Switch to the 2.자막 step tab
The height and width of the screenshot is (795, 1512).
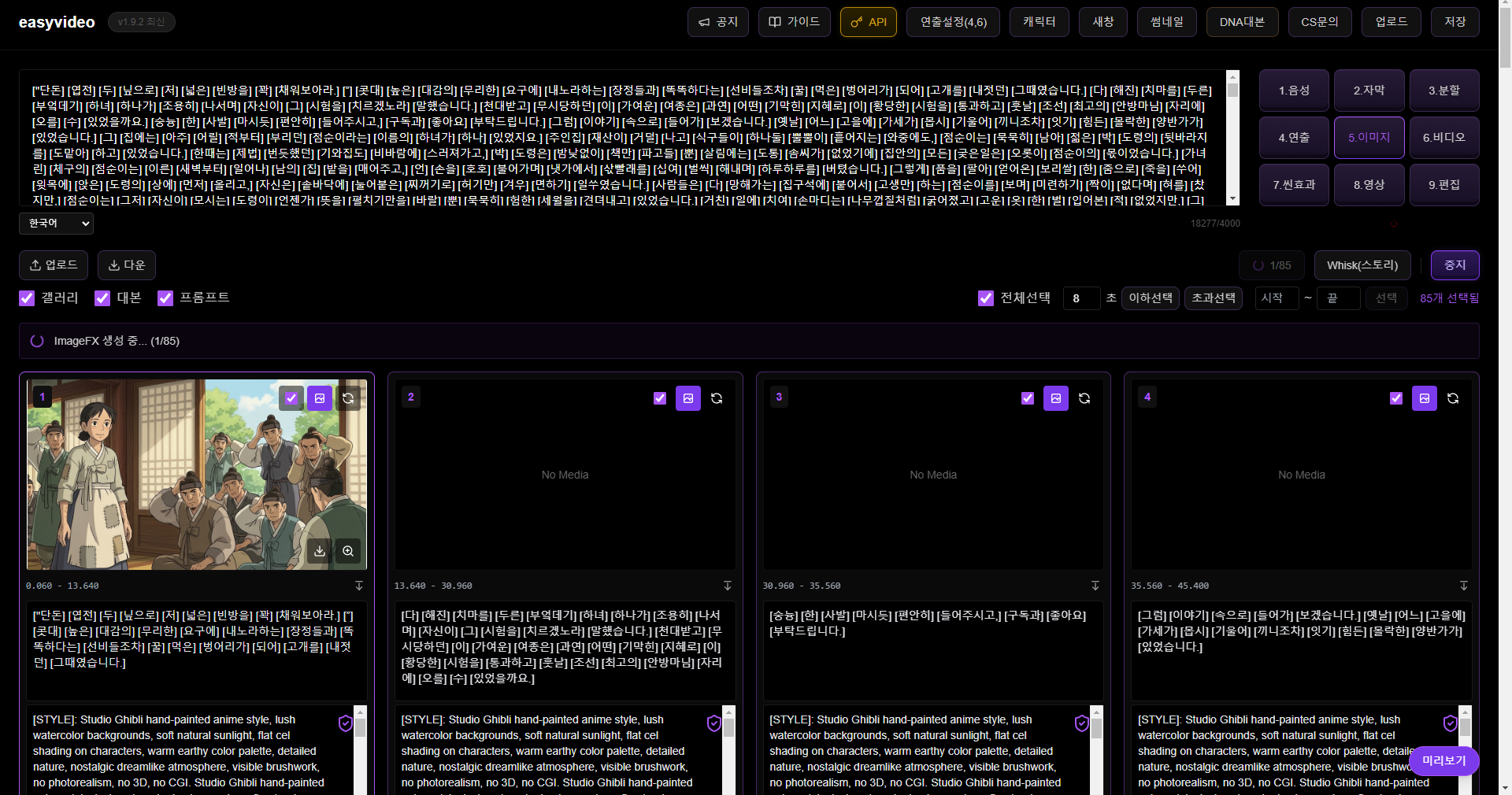point(1369,91)
